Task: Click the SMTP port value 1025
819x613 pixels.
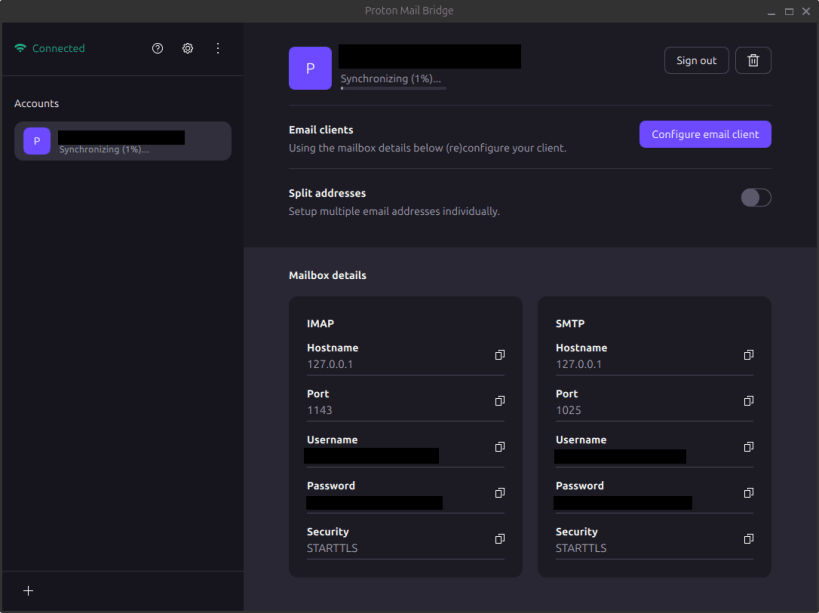Action: pyautogui.click(x=568, y=410)
